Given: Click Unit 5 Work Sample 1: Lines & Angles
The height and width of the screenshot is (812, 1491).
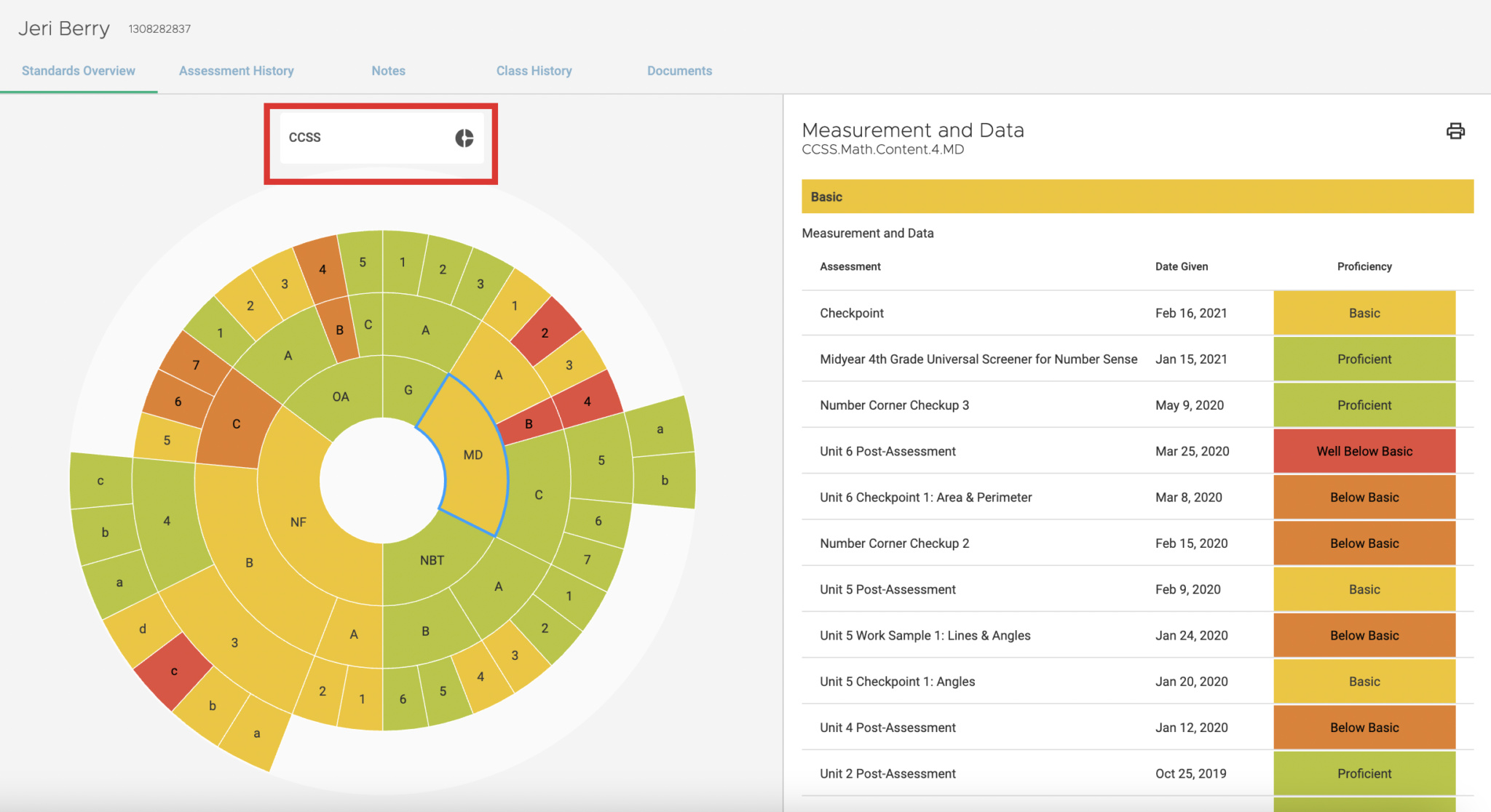Looking at the screenshot, I should point(925,635).
